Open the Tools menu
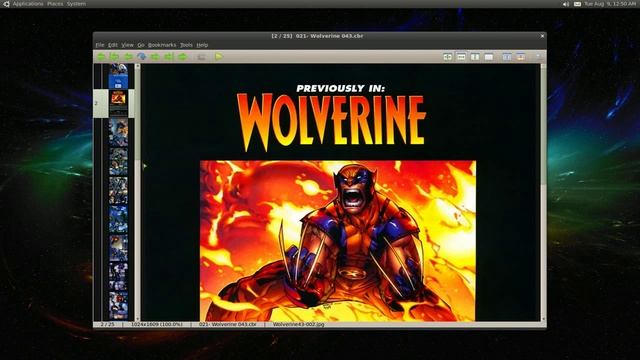The height and width of the screenshot is (360, 640). (x=186, y=45)
